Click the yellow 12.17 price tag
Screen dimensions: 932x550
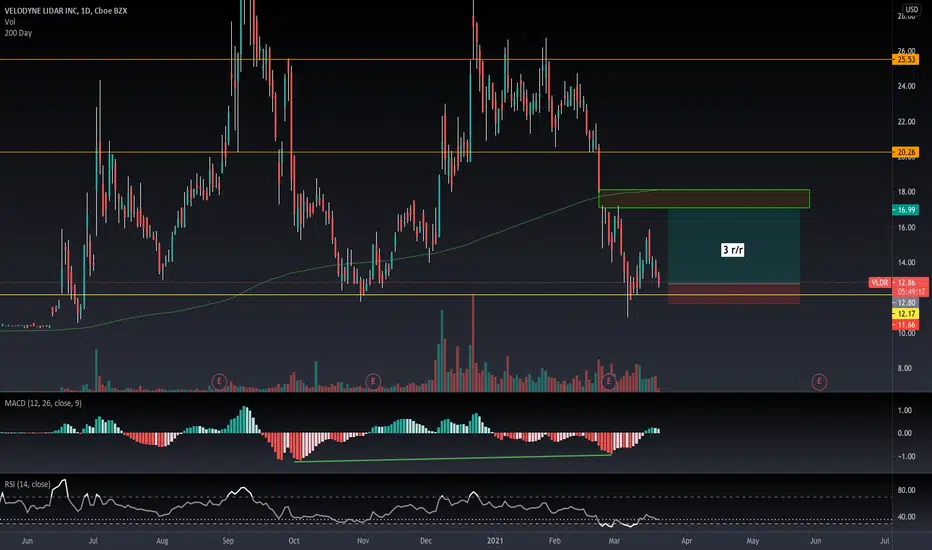click(x=906, y=314)
